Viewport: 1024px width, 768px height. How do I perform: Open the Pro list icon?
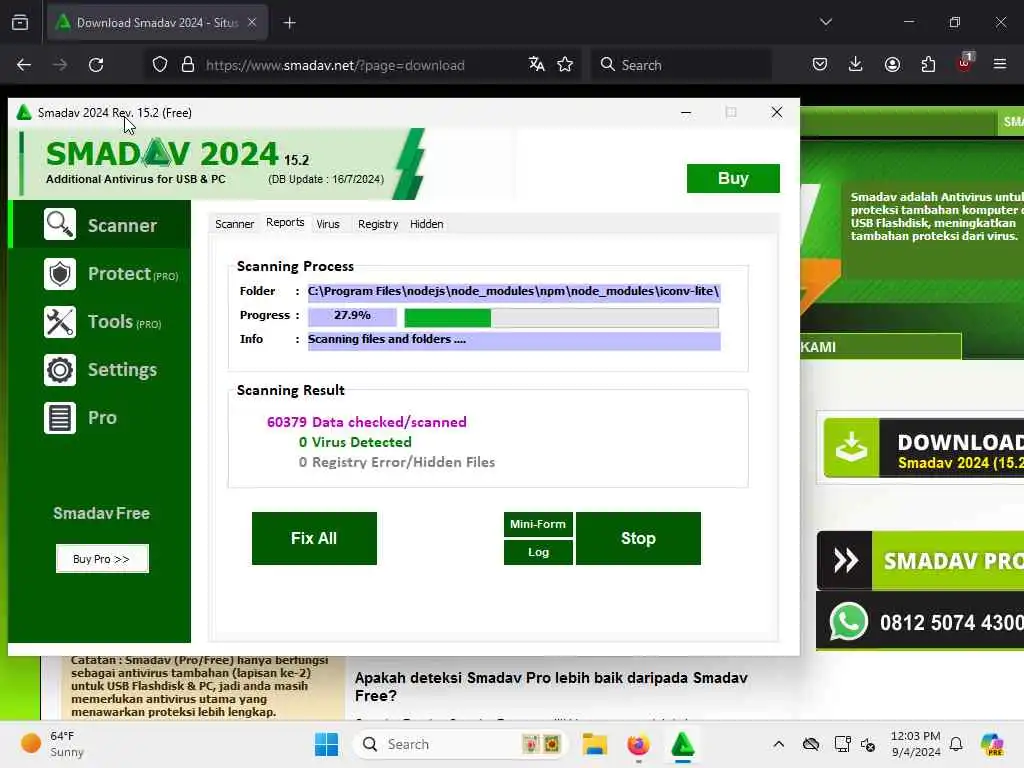coord(59,418)
